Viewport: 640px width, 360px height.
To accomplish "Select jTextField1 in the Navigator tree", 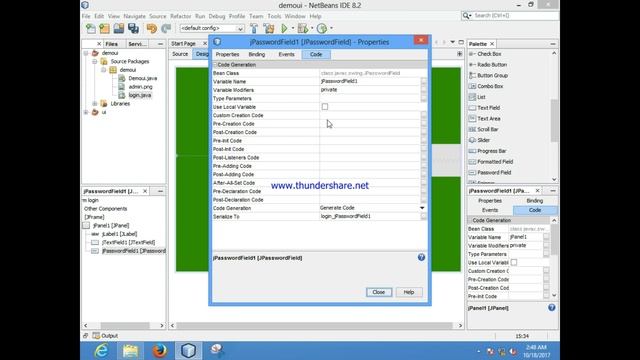I will (x=128, y=242).
